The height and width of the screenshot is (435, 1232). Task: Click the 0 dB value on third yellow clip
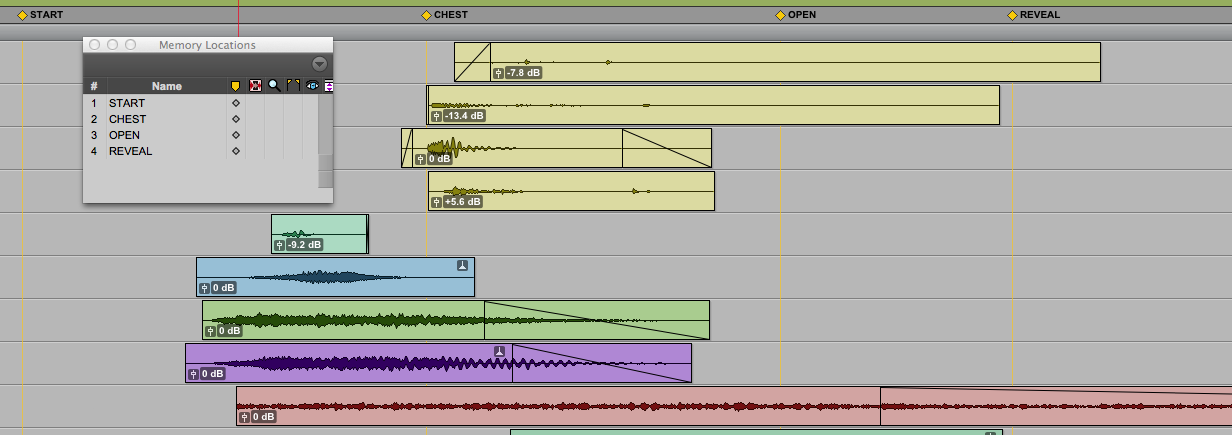click(x=440, y=159)
